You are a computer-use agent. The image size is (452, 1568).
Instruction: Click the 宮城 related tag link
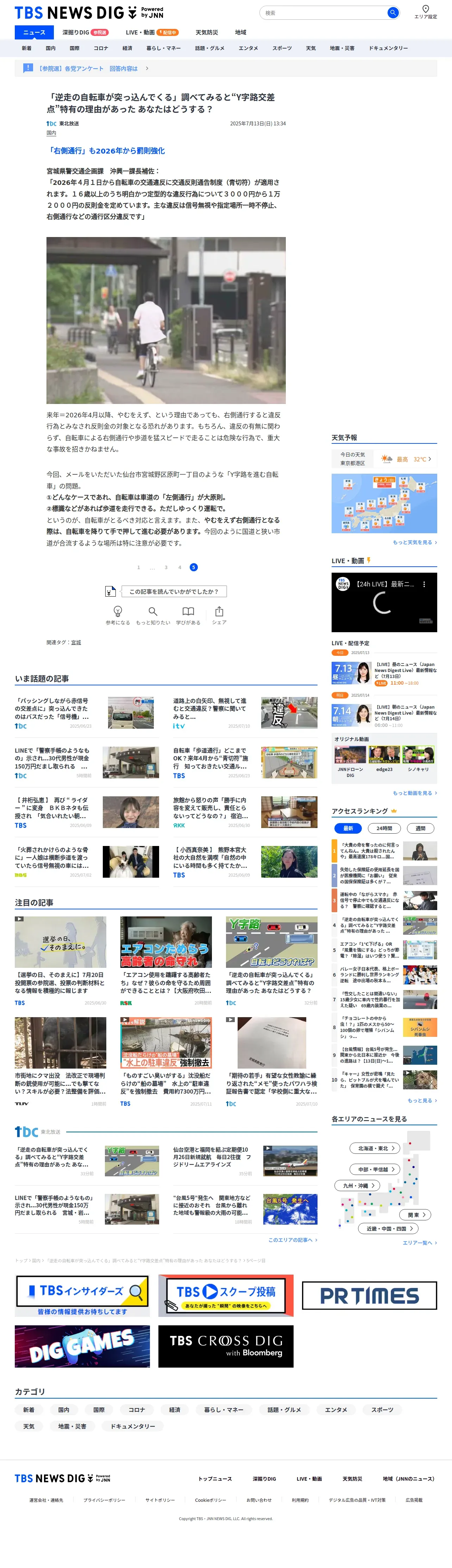pos(76,642)
